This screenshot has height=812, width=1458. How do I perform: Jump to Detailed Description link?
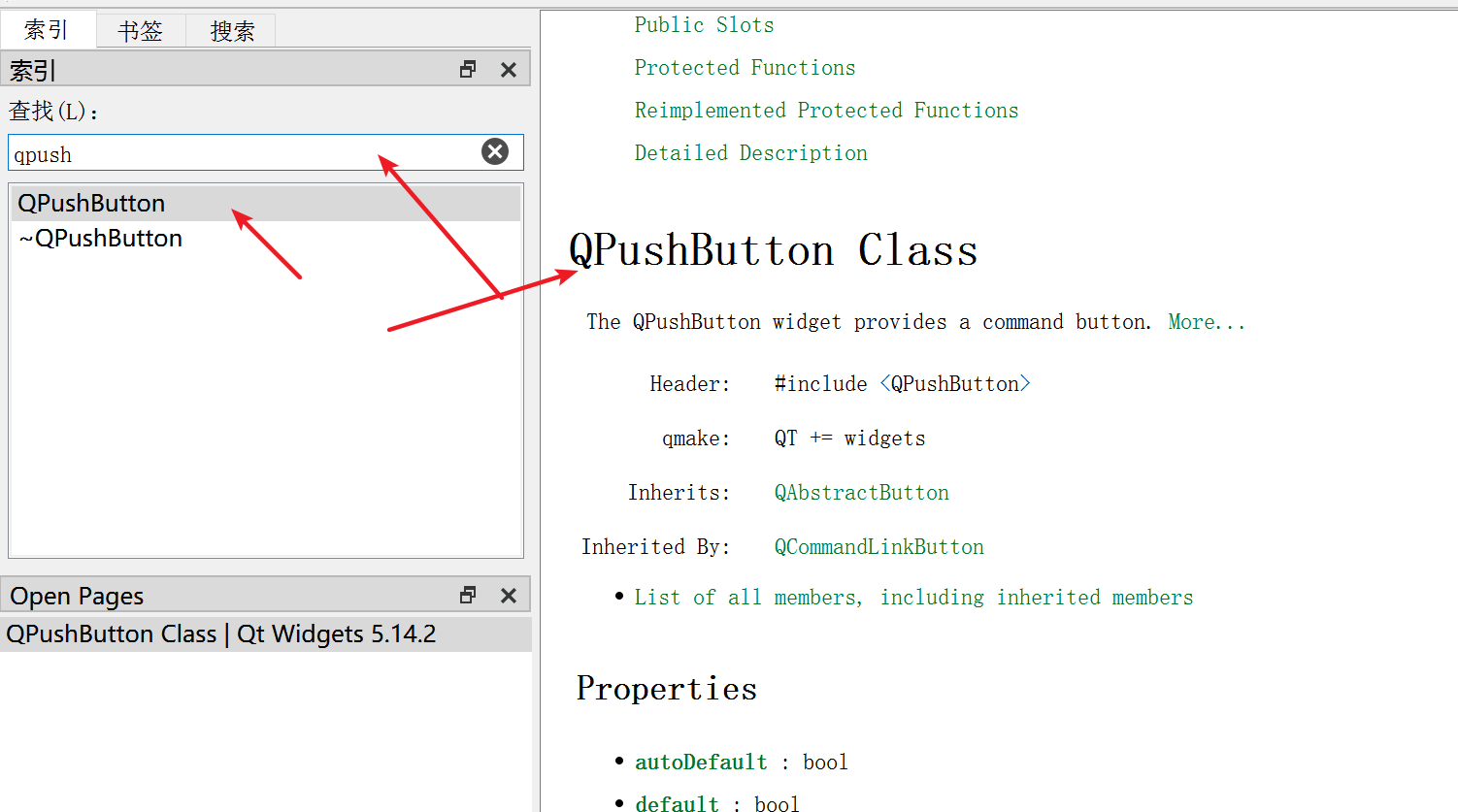(751, 153)
